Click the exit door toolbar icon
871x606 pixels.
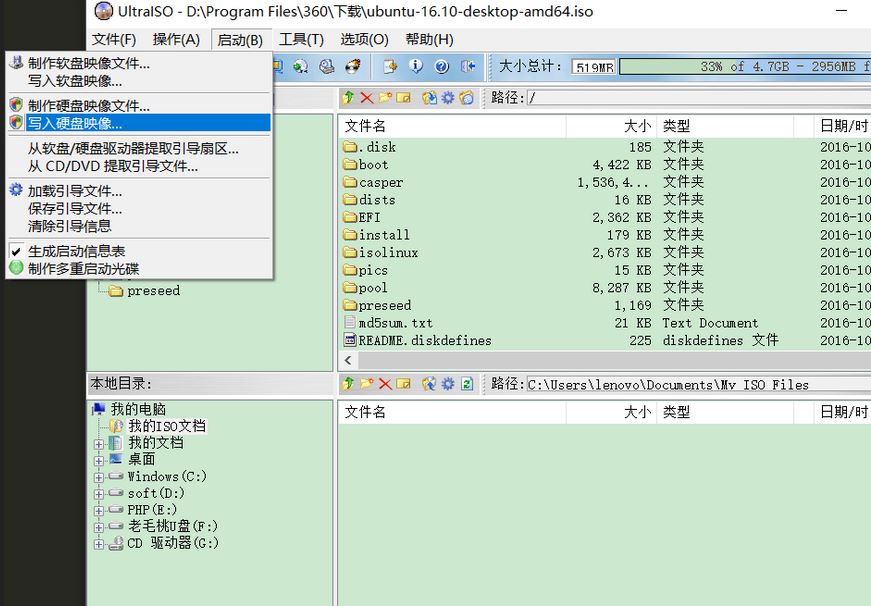(468, 67)
